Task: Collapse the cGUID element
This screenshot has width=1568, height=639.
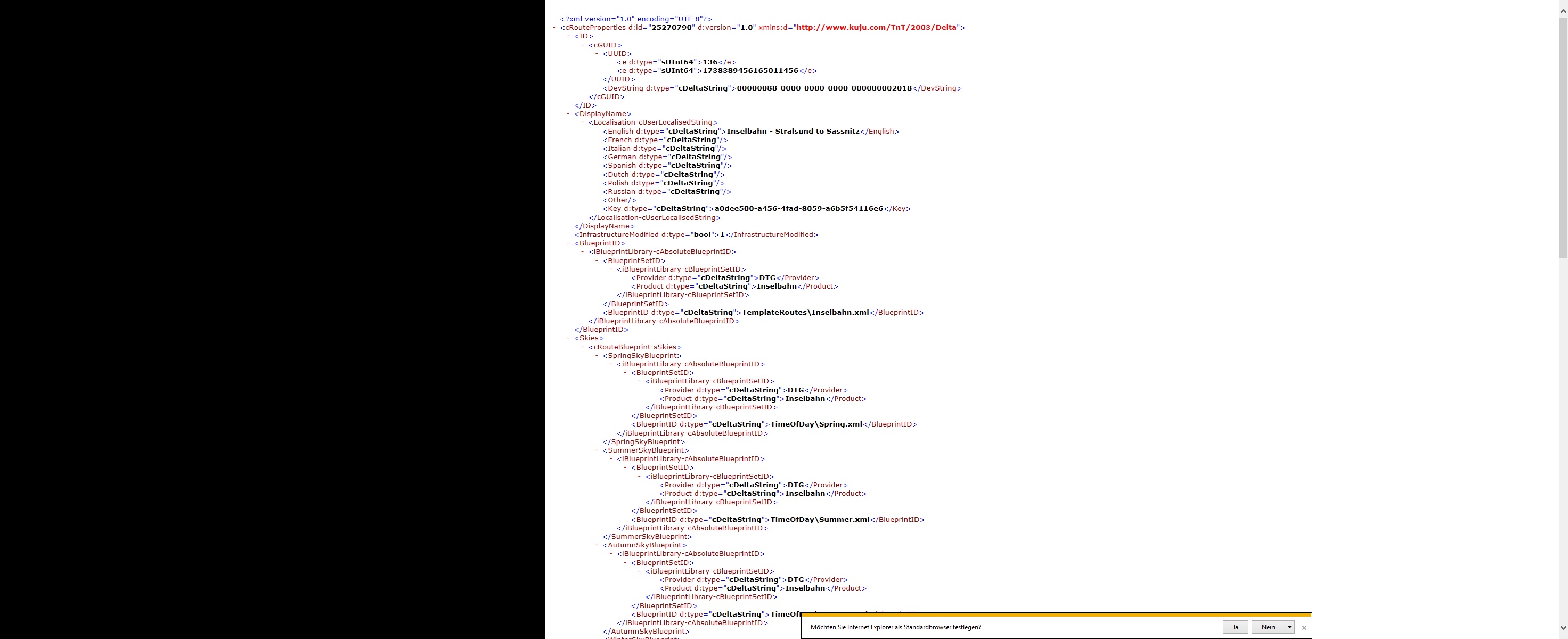Action: tap(583, 45)
